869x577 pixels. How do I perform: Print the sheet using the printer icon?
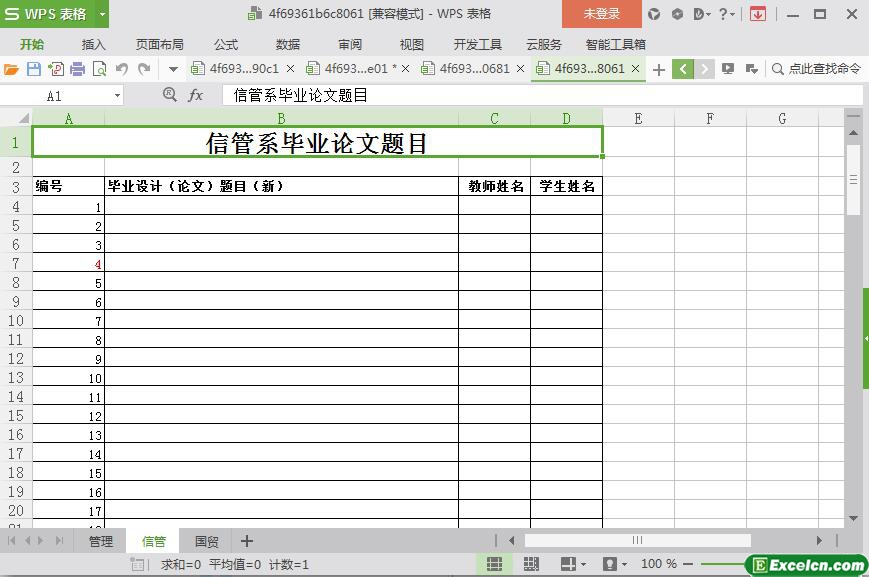(x=78, y=69)
